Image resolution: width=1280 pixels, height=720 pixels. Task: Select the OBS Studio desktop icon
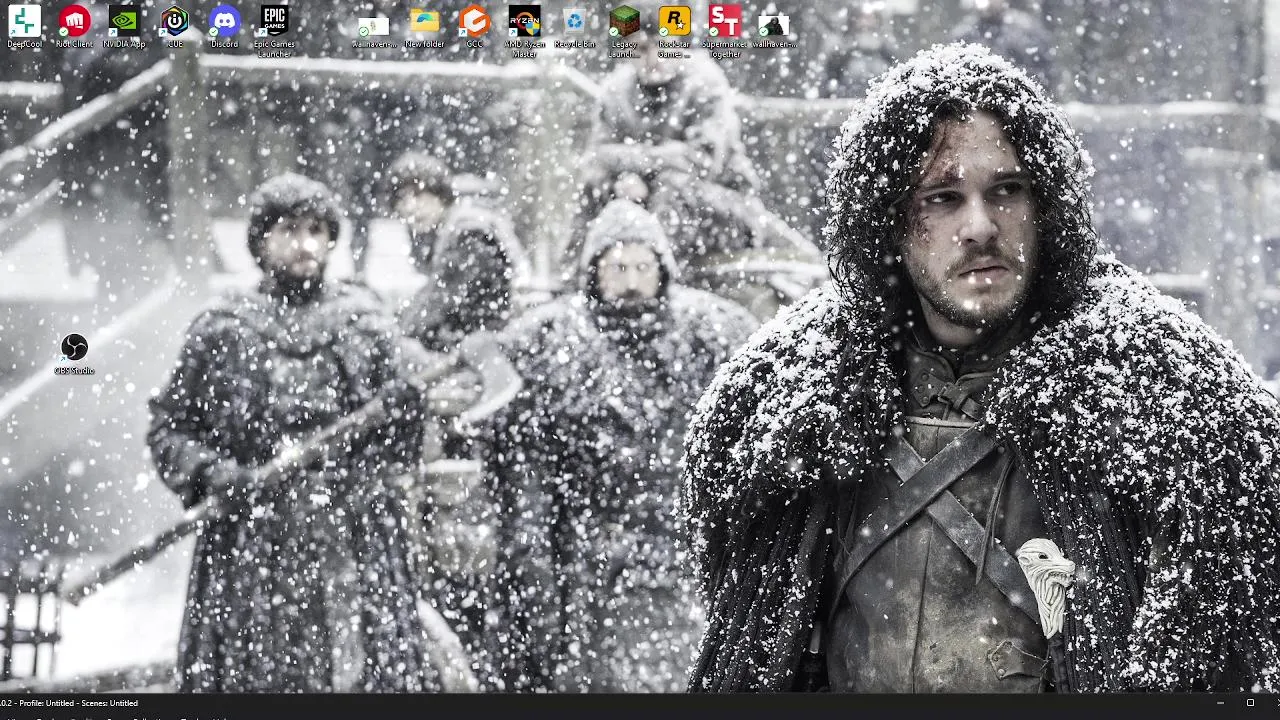74,355
